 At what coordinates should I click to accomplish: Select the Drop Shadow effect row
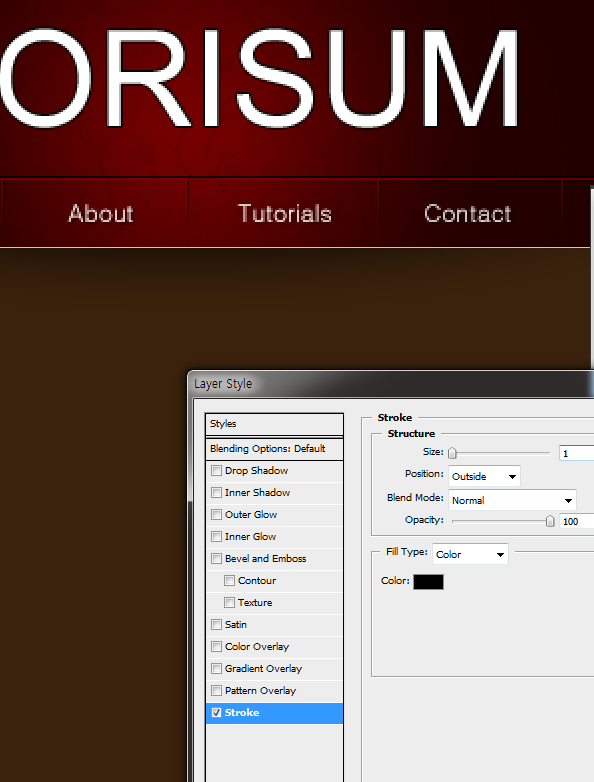(x=274, y=471)
